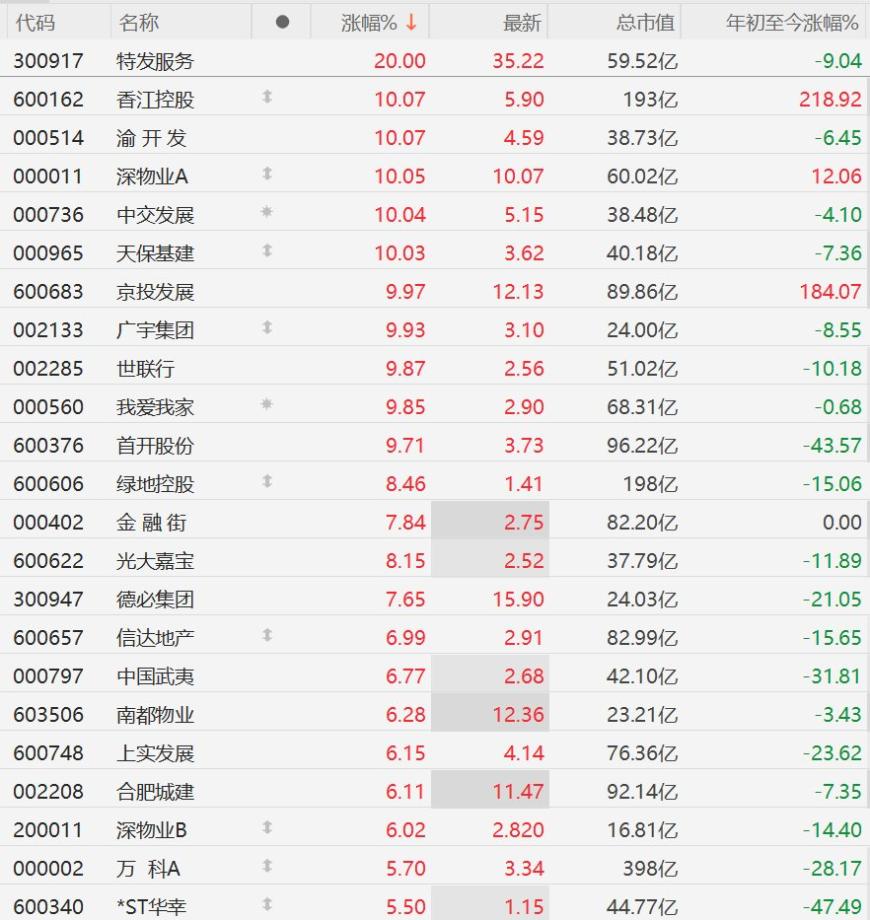Click the star marker in 我爱我家 row
870x920 pixels.
coord(266,404)
